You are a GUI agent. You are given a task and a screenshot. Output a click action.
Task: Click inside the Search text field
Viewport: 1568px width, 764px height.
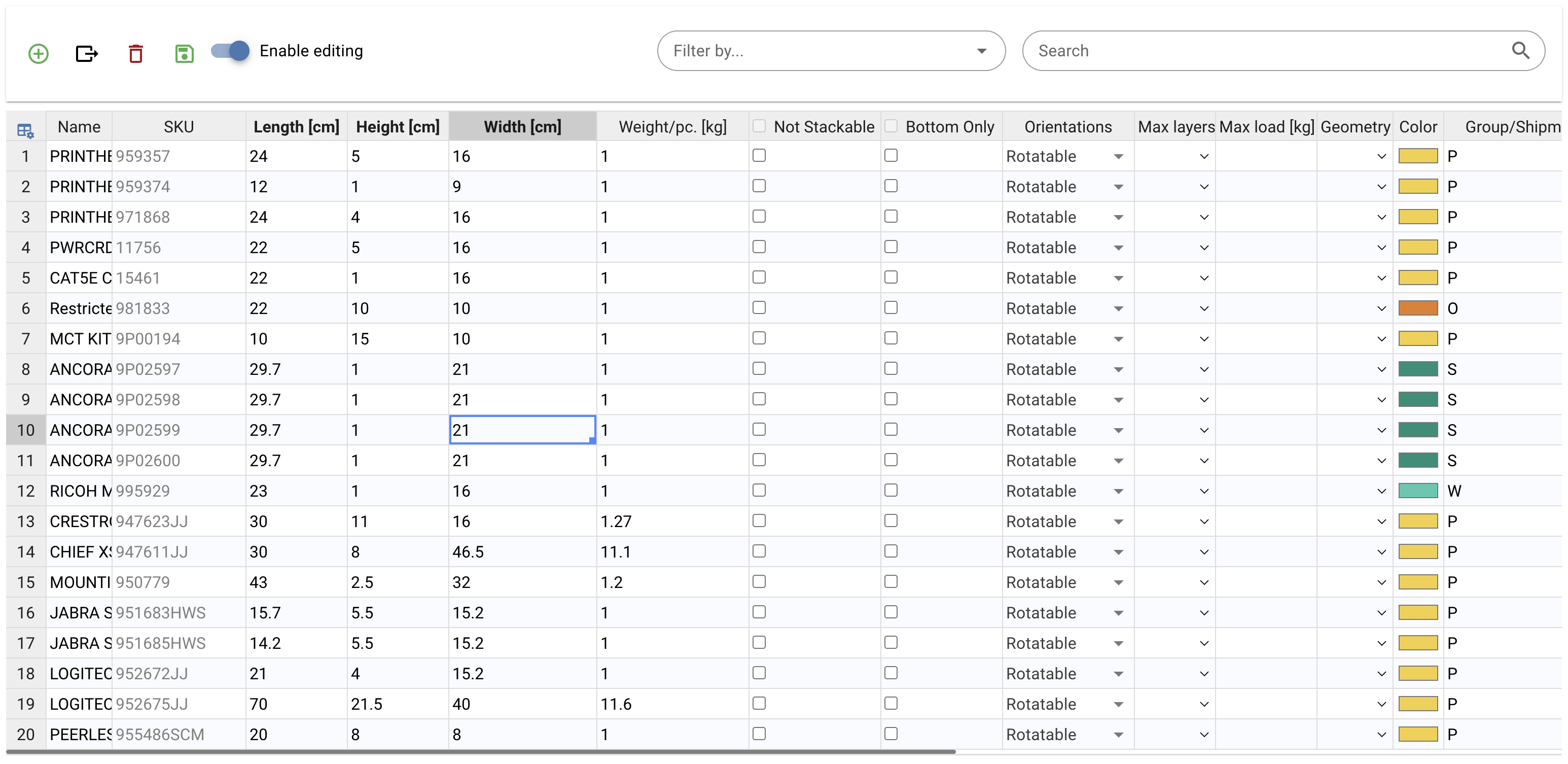pyautogui.click(x=1266, y=51)
